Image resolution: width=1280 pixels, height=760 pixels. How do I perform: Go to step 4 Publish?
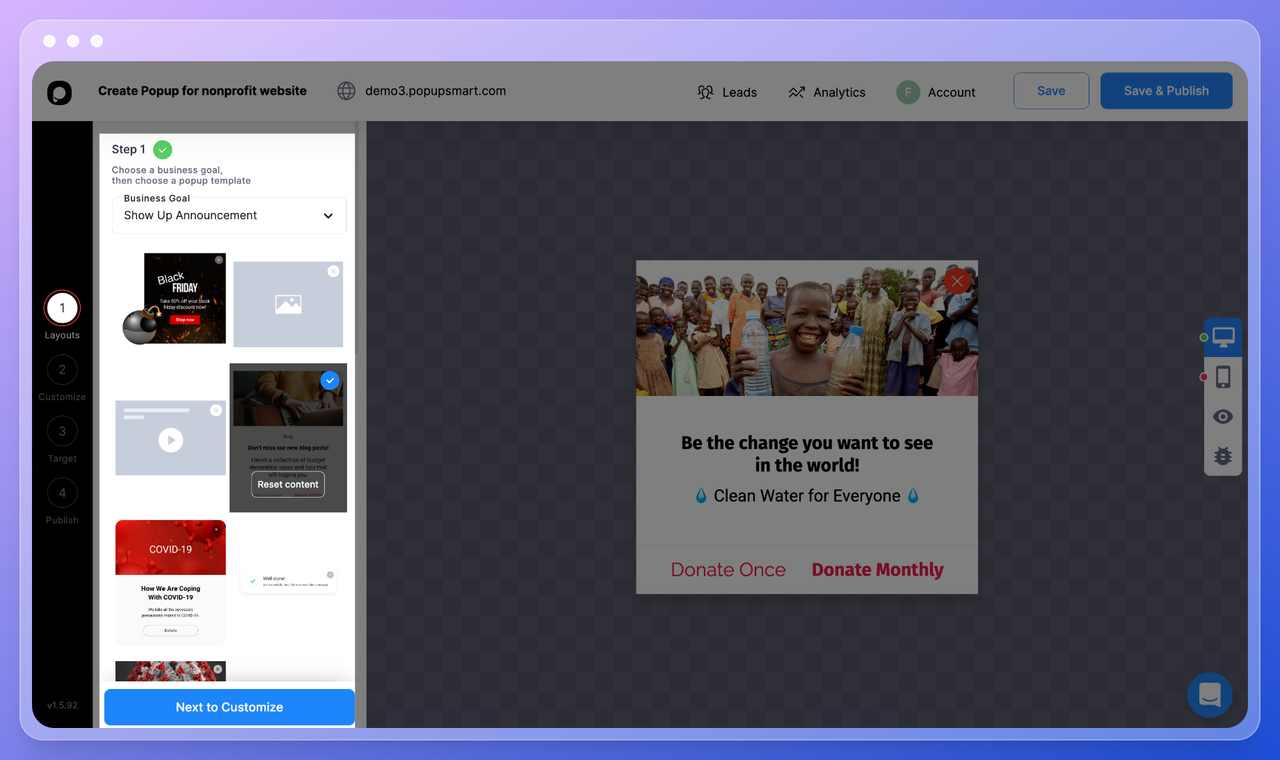[62, 501]
